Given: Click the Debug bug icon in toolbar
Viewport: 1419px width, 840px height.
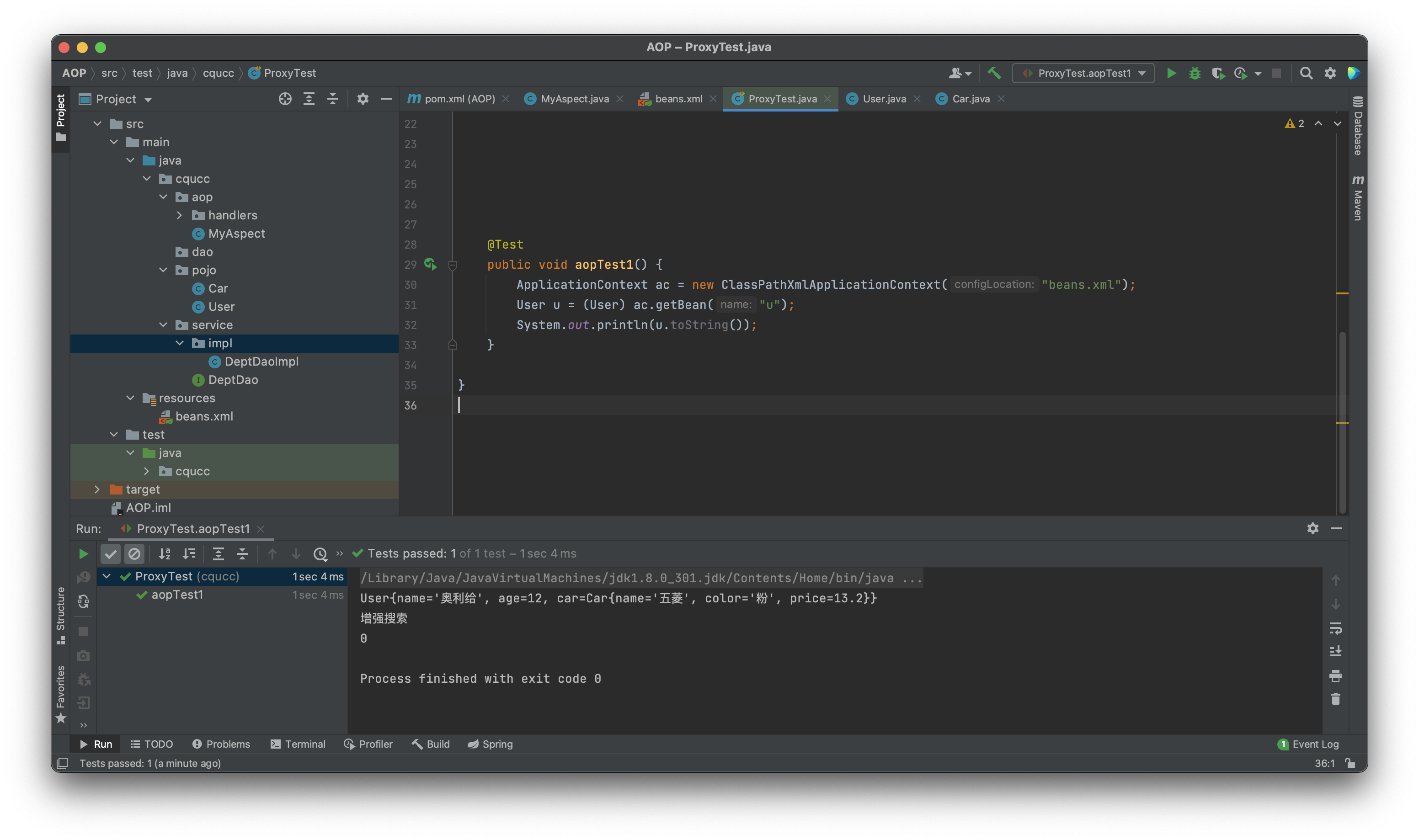Looking at the screenshot, I should (x=1194, y=73).
